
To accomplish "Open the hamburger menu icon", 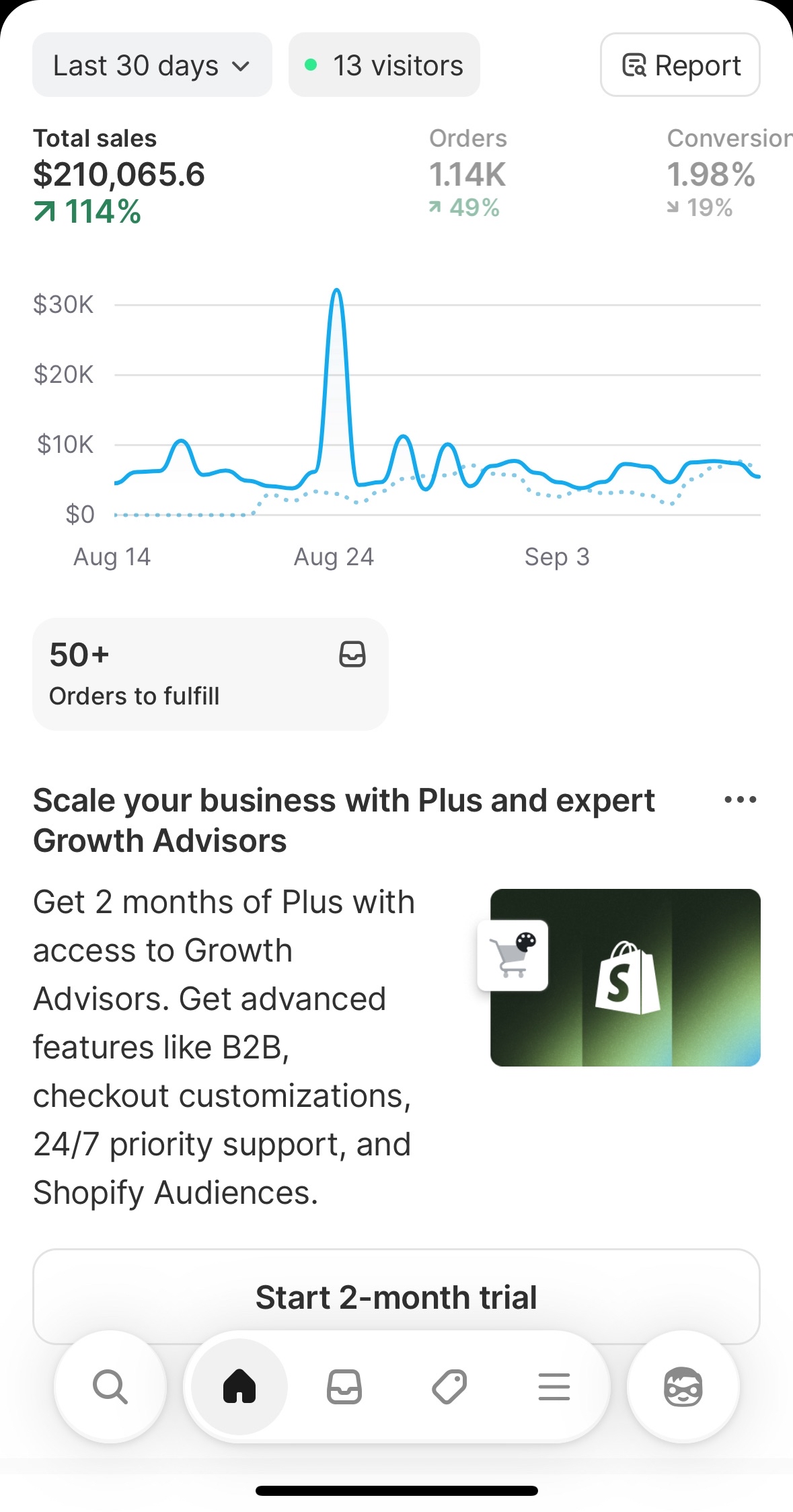I will tap(554, 1386).
